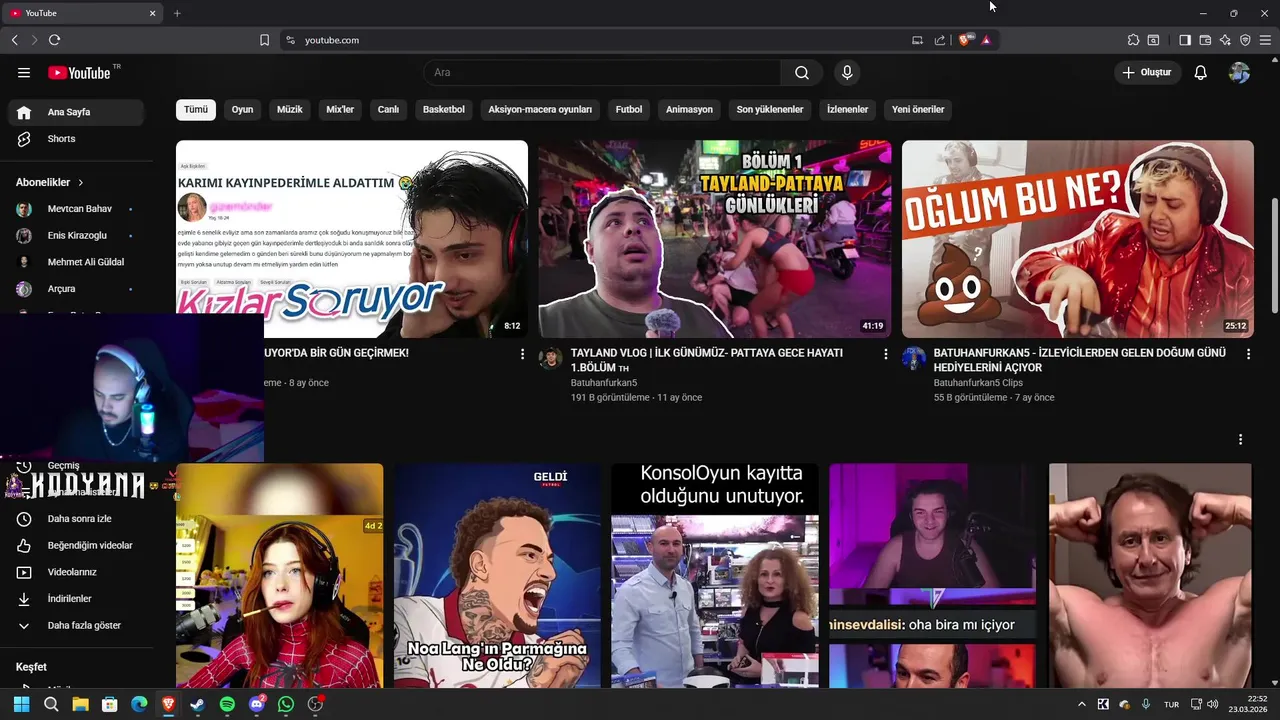Open Brave Rewards triangle icon
Viewport: 1280px width, 720px height.
986,40
